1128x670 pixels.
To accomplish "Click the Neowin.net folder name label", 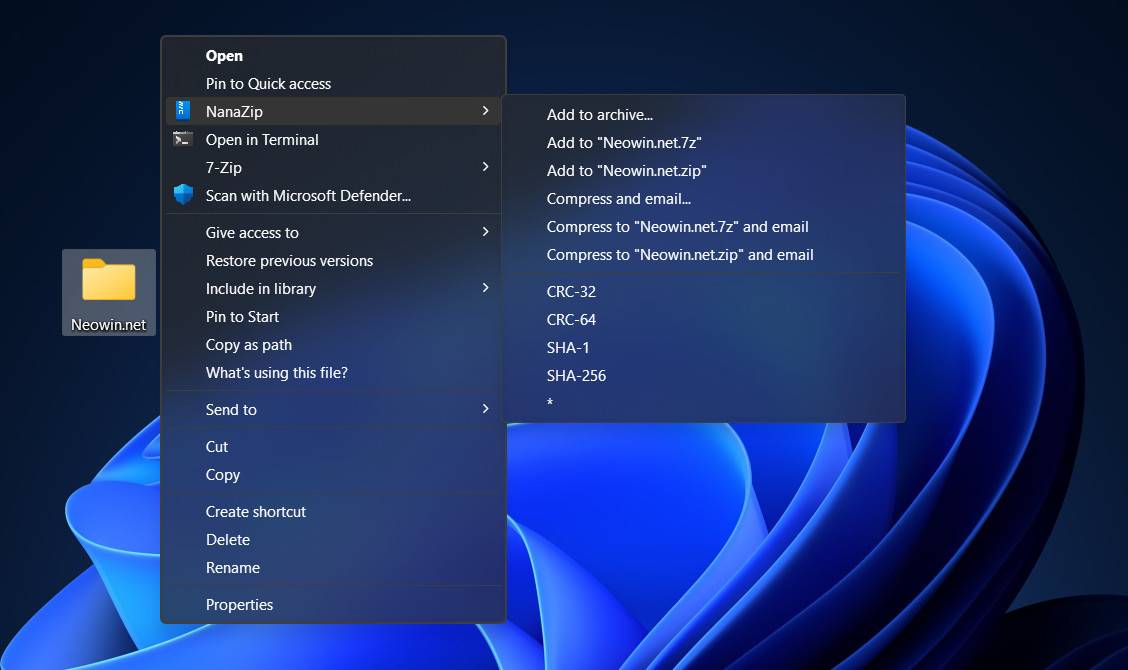I will [109, 325].
